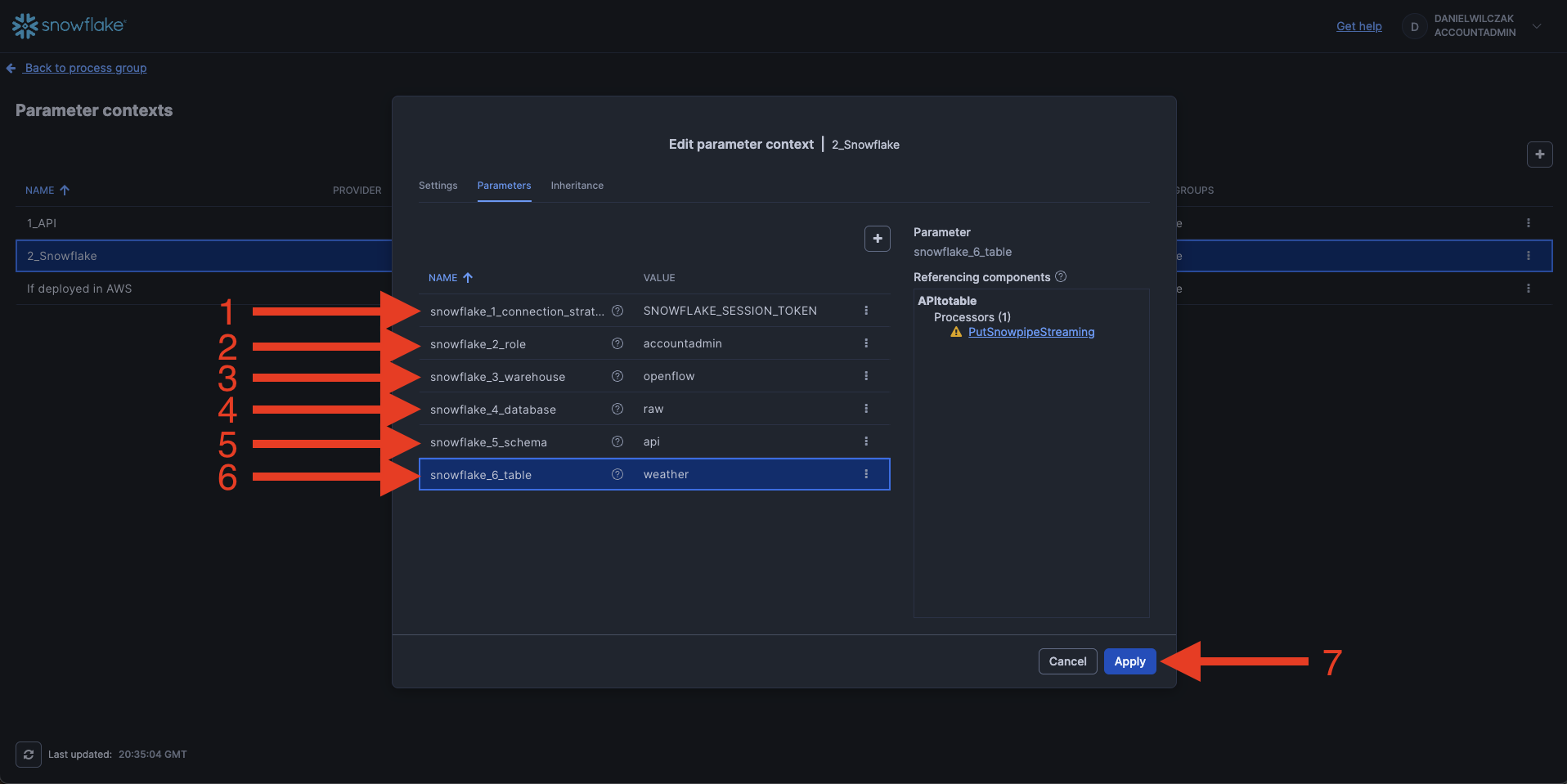Click the refresh icon near Last updated

coord(29,754)
